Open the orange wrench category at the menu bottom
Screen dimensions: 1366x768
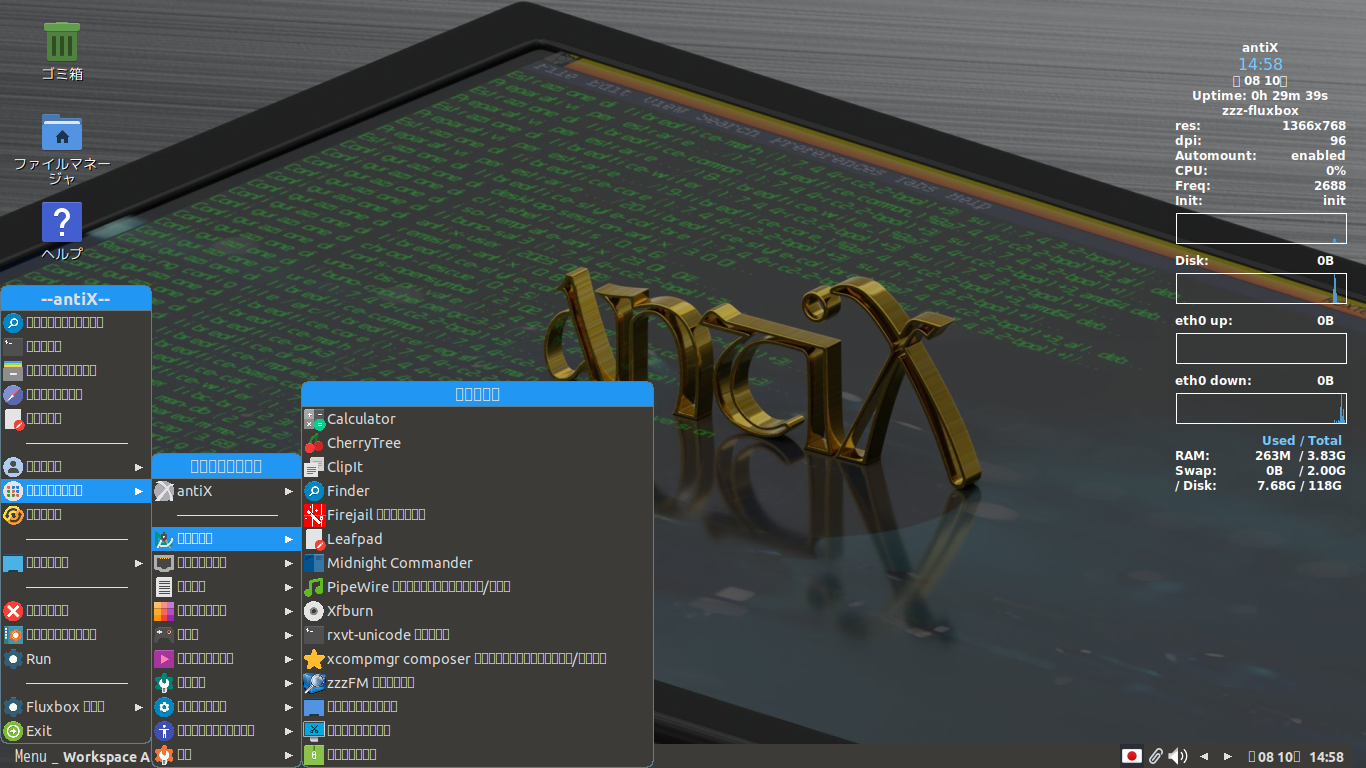226,755
